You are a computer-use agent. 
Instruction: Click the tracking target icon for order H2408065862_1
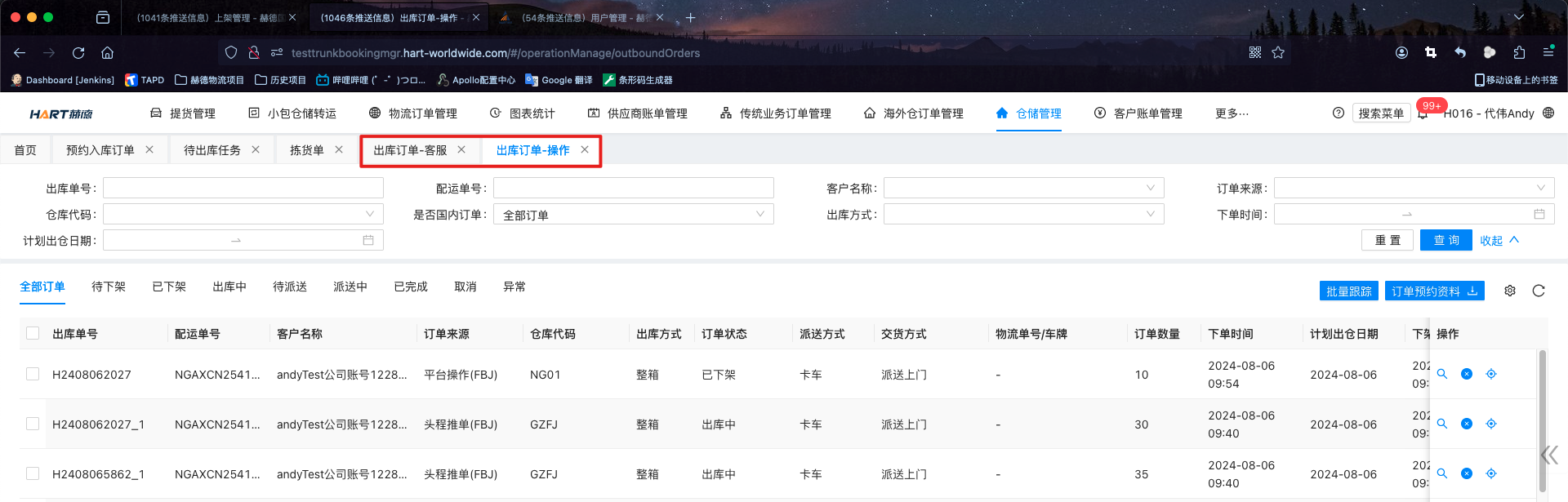[x=1491, y=473]
